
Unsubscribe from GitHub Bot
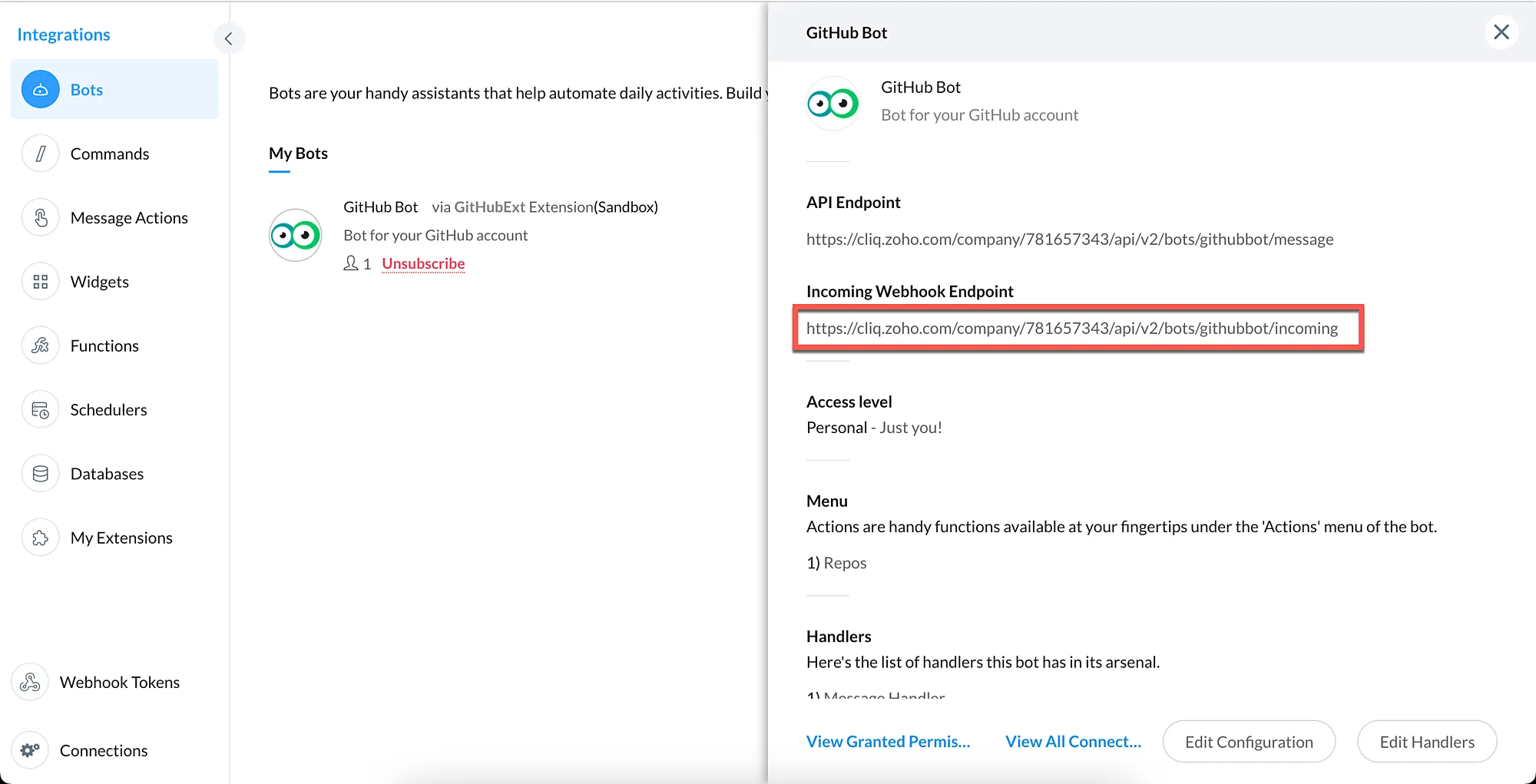[423, 263]
